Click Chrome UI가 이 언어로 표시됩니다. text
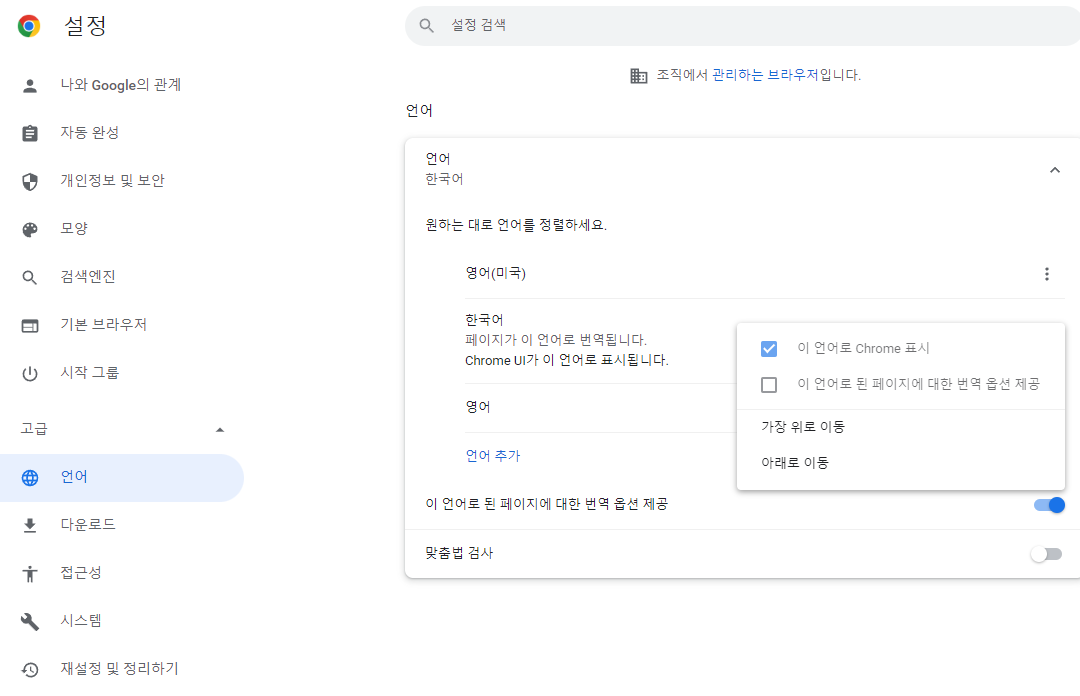The image size is (1080, 696). [x=567, y=360]
